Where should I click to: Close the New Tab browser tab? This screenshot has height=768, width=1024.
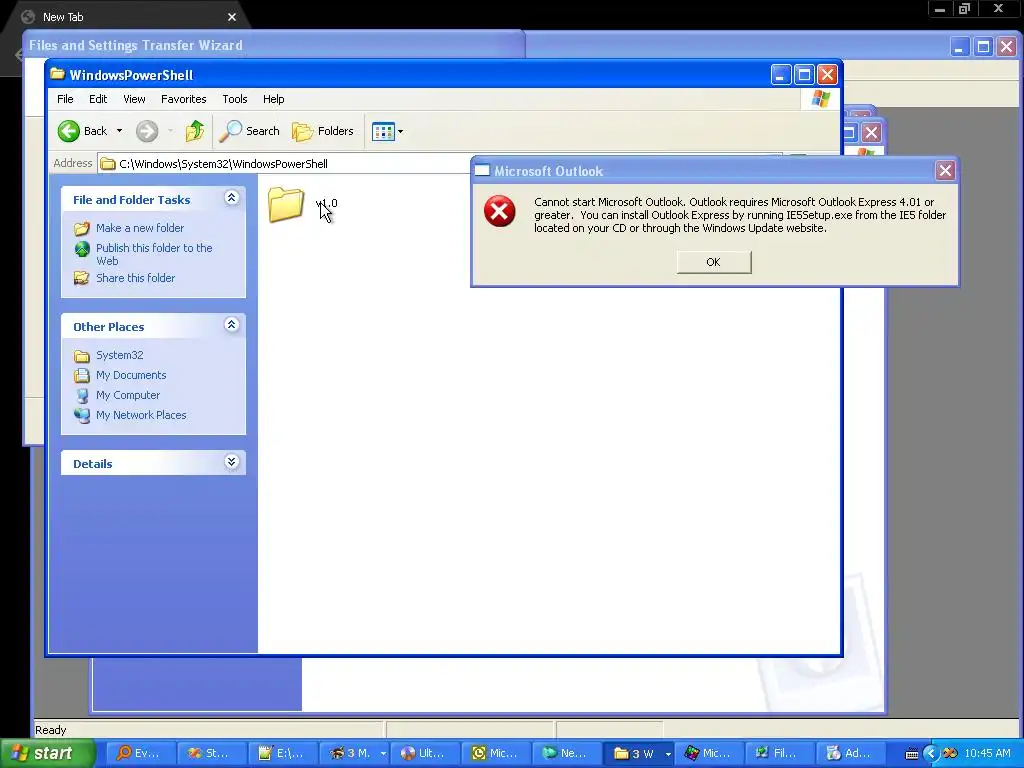click(232, 17)
